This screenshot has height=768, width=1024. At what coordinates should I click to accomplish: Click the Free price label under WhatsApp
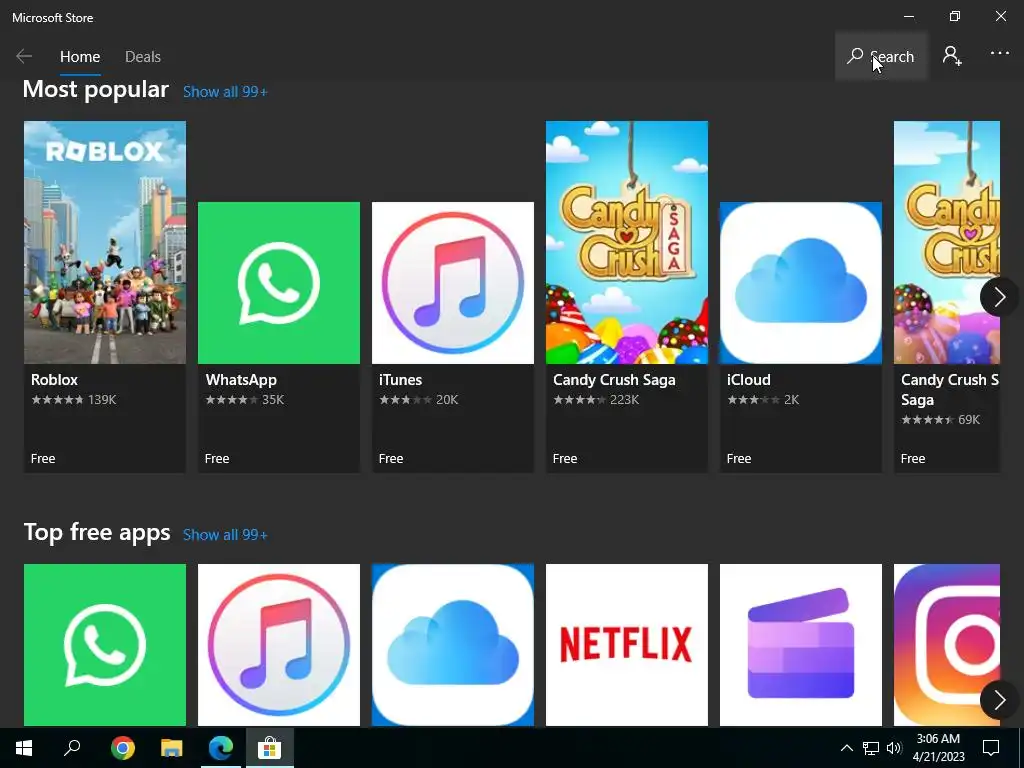[x=217, y=458]
